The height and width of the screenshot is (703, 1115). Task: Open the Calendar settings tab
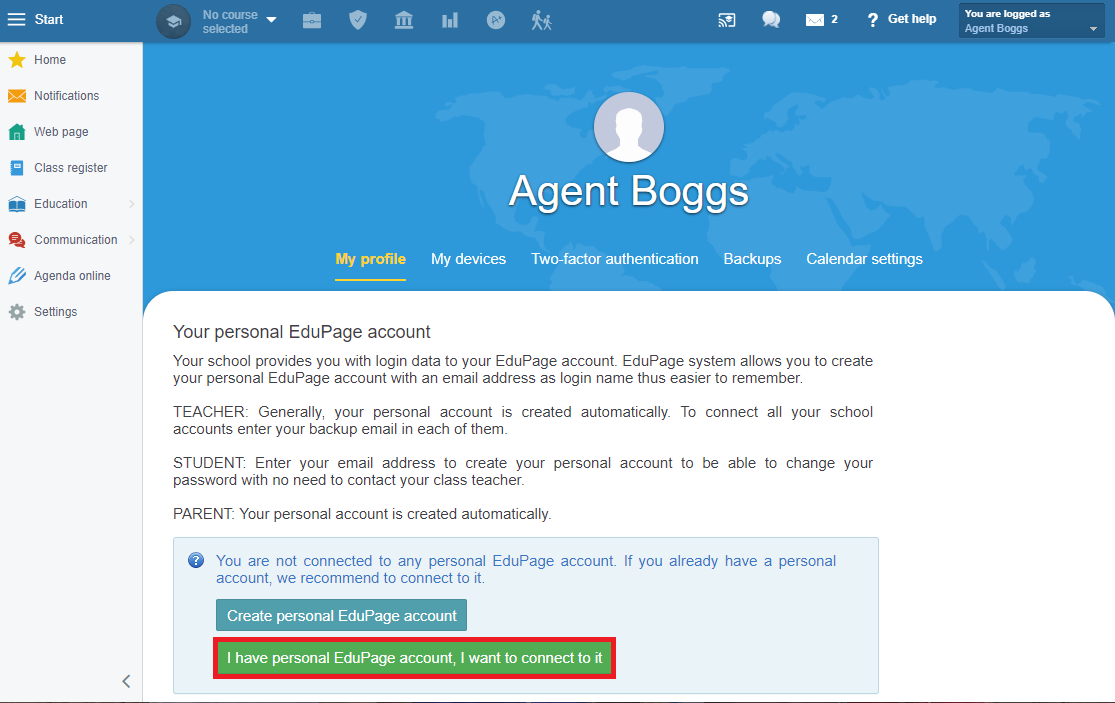pos(865,259)
